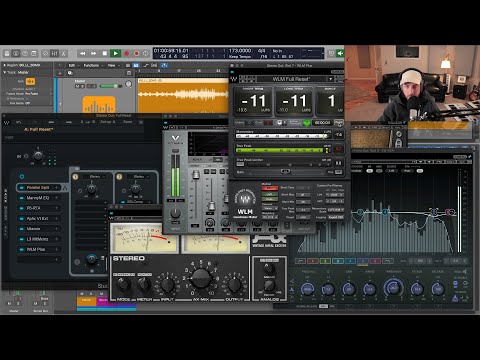This screenshot has height=360, width=480.
Task: Toggle power for F6-RTA in StudioRack chain
Action: point(22,208)
